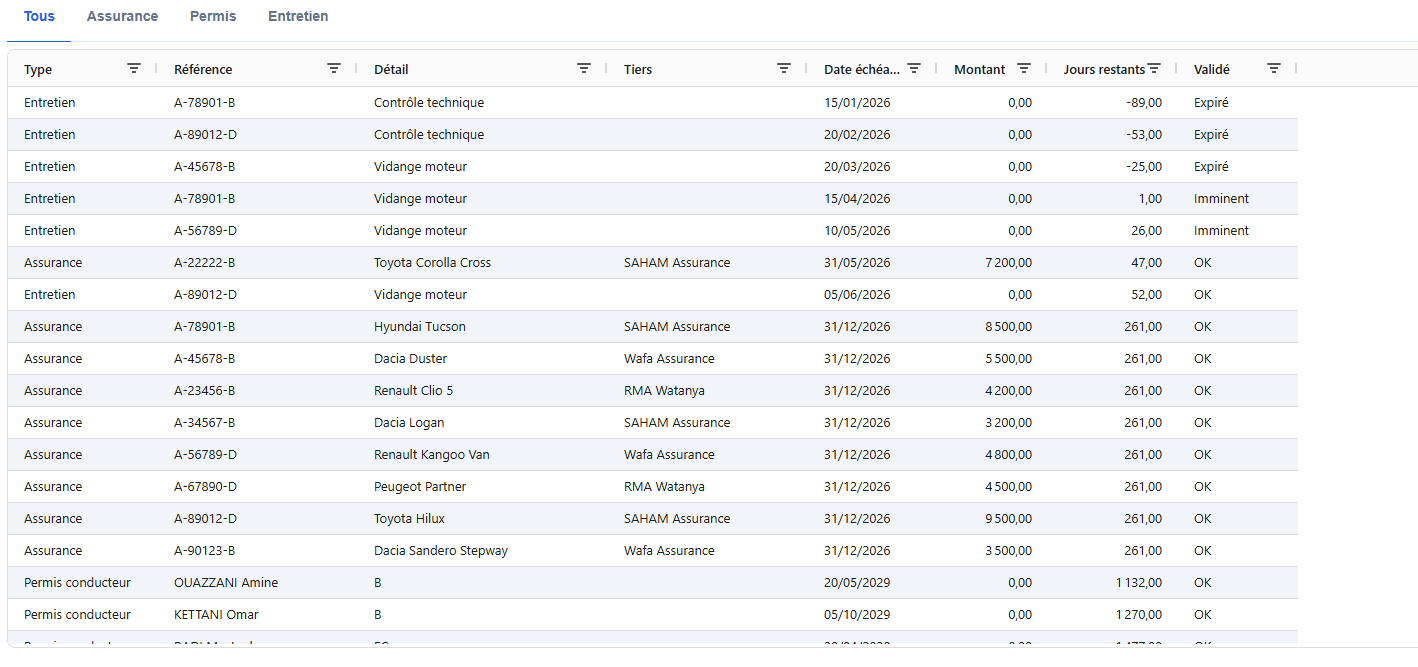
Task: Open the Entretien tab
Action: pos(298,17)
